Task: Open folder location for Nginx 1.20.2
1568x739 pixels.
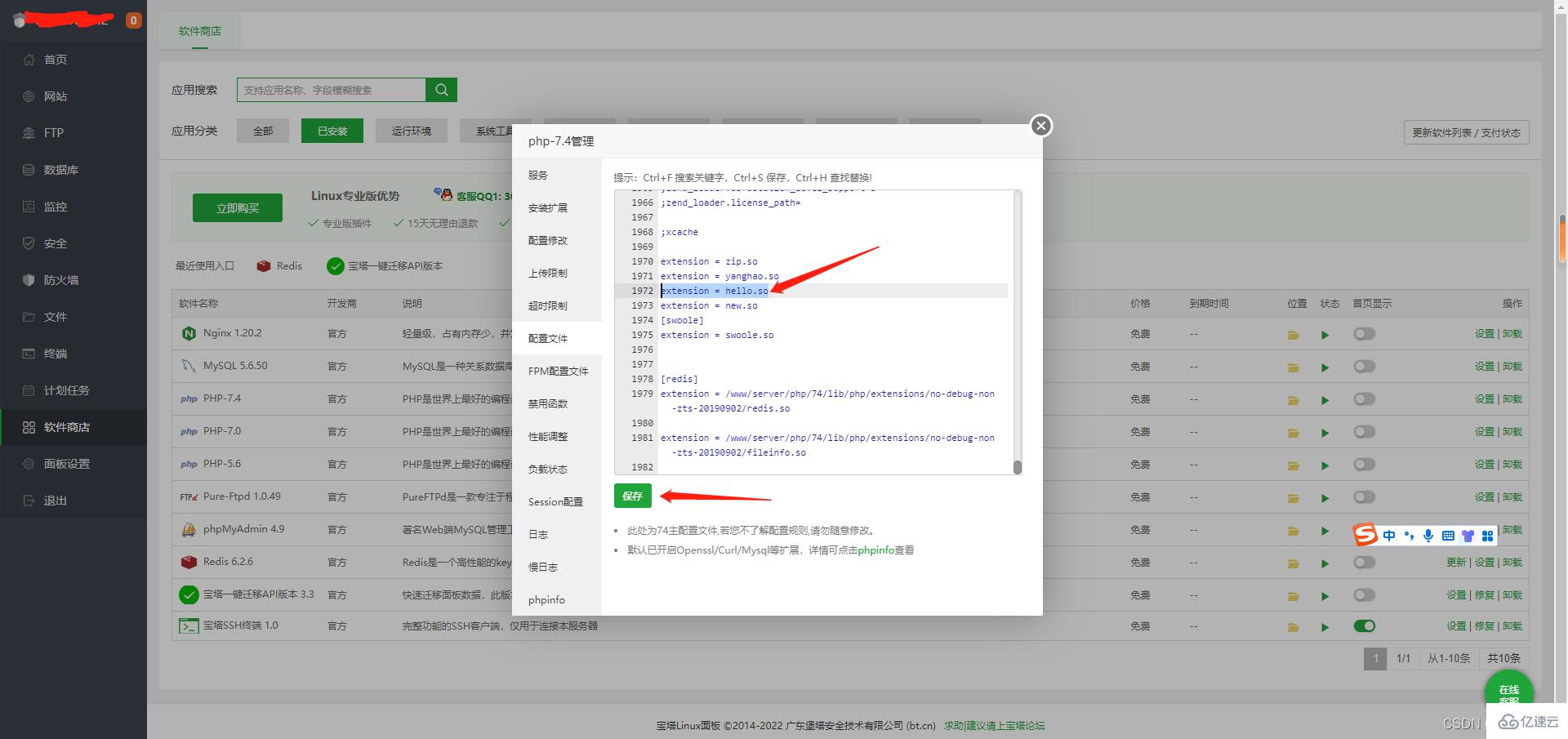Action: [1294, 335]
